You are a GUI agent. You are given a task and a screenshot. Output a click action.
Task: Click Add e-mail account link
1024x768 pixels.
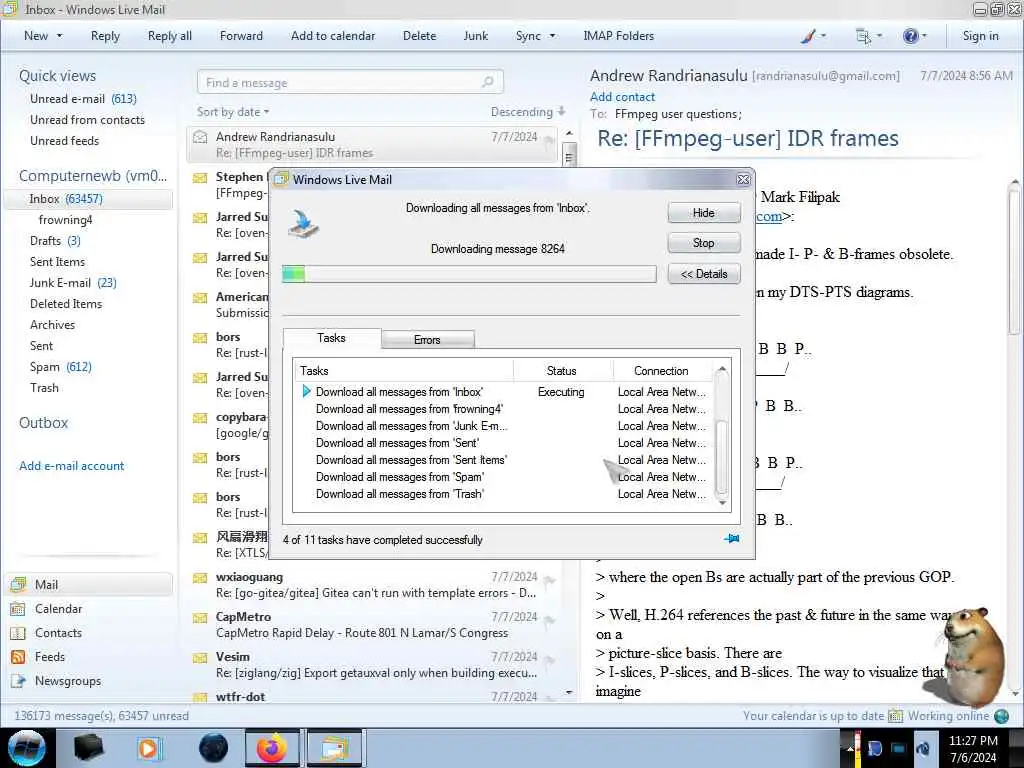tap(72, 466)
